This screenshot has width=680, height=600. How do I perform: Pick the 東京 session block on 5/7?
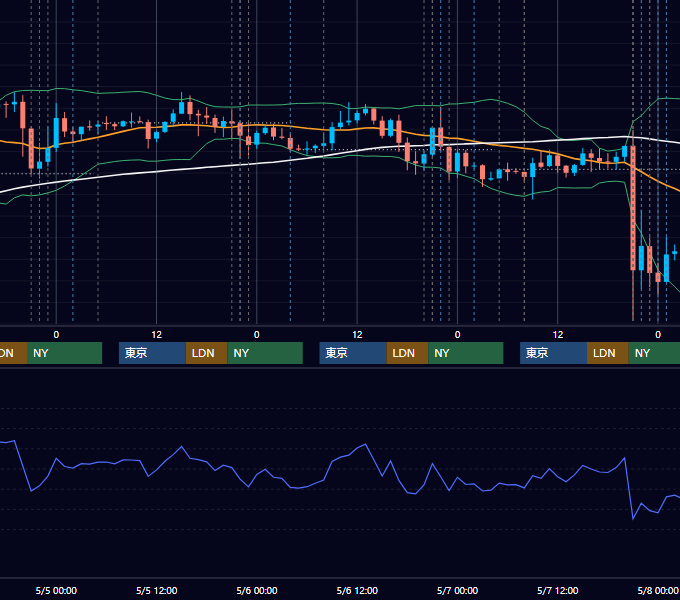[554, 353]
